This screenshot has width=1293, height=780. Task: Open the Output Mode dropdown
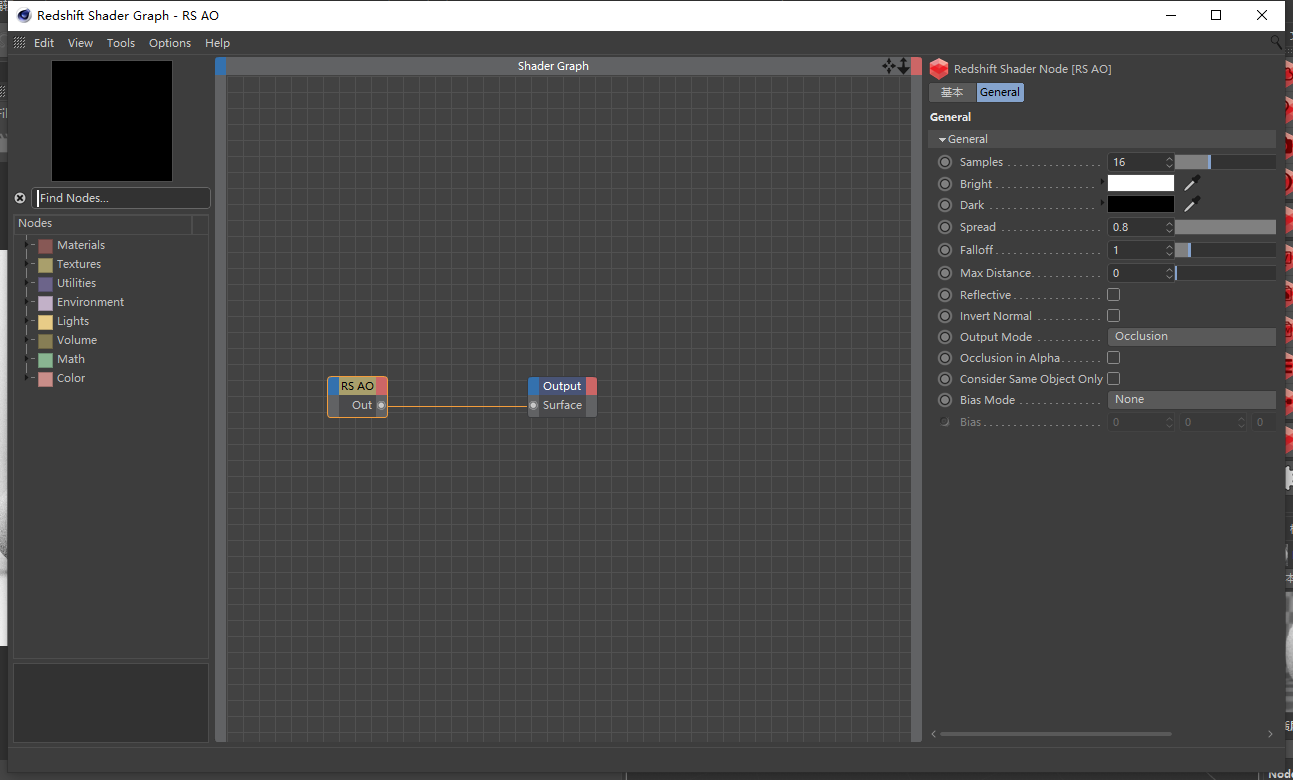click(1192, 337)
